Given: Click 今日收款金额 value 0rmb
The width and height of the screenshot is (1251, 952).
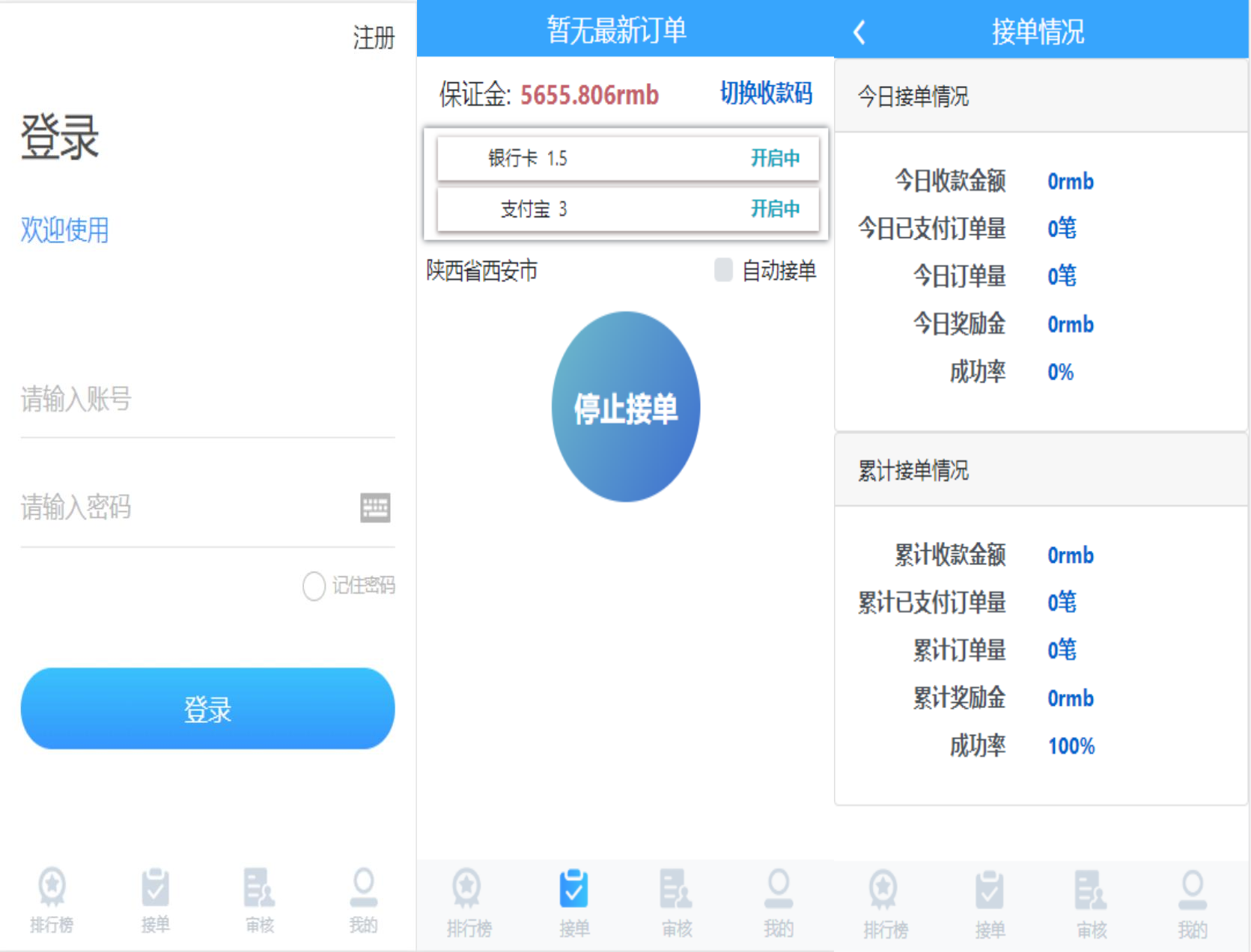Looking at the screenshot, I should (x=1071, y=181).
